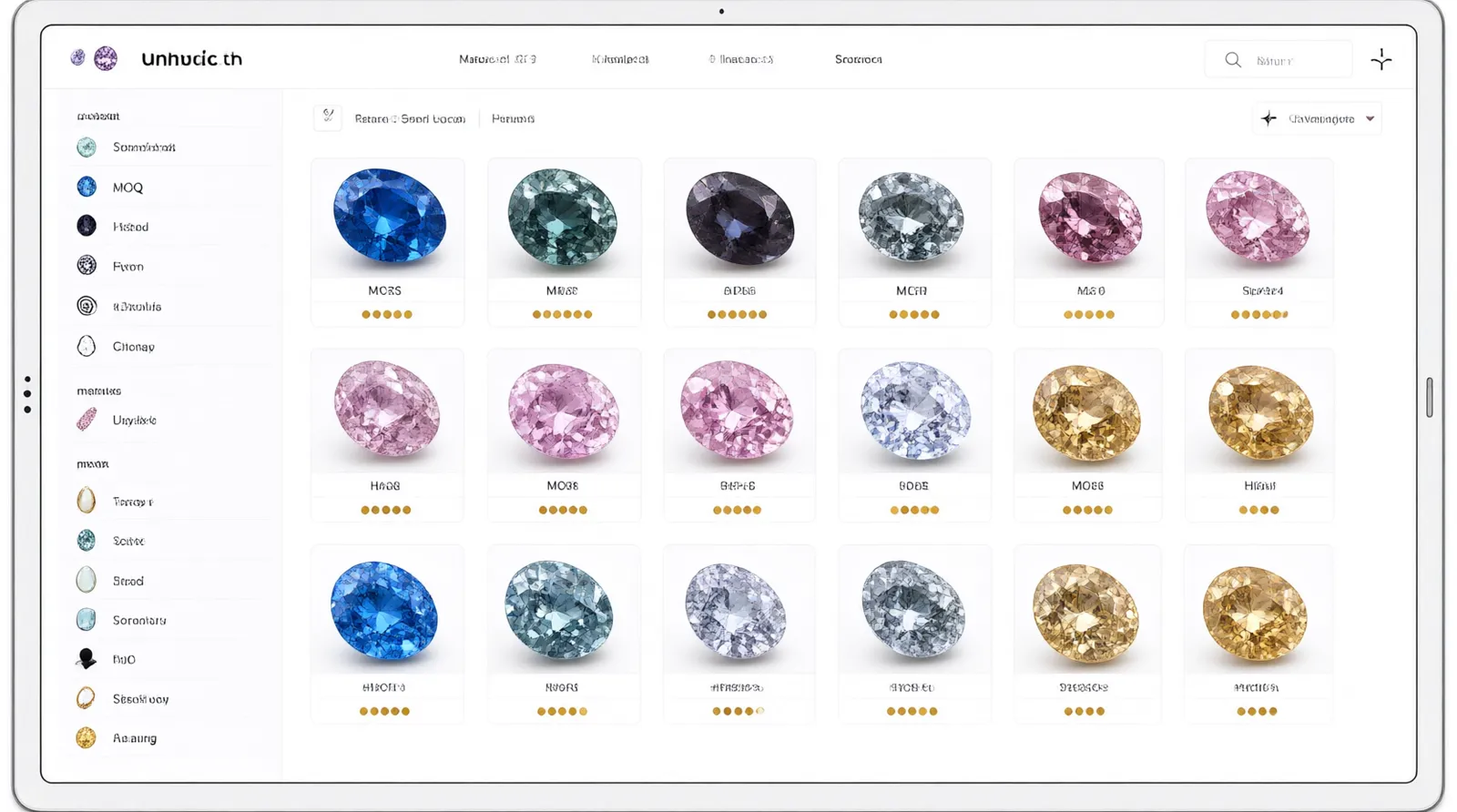
Task: Click inside the header search field
Action: (1279, 60)
